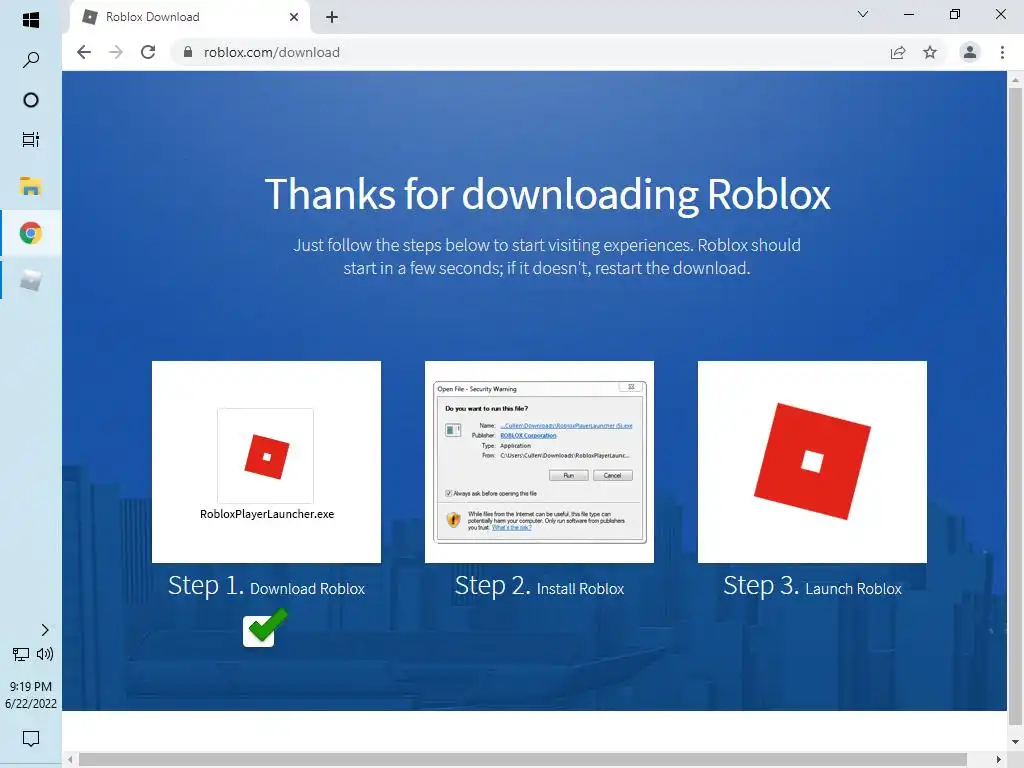1024x768 pixels.
Task: Click the scrollbar up arrow
Action: click(x=1015, y=80)
